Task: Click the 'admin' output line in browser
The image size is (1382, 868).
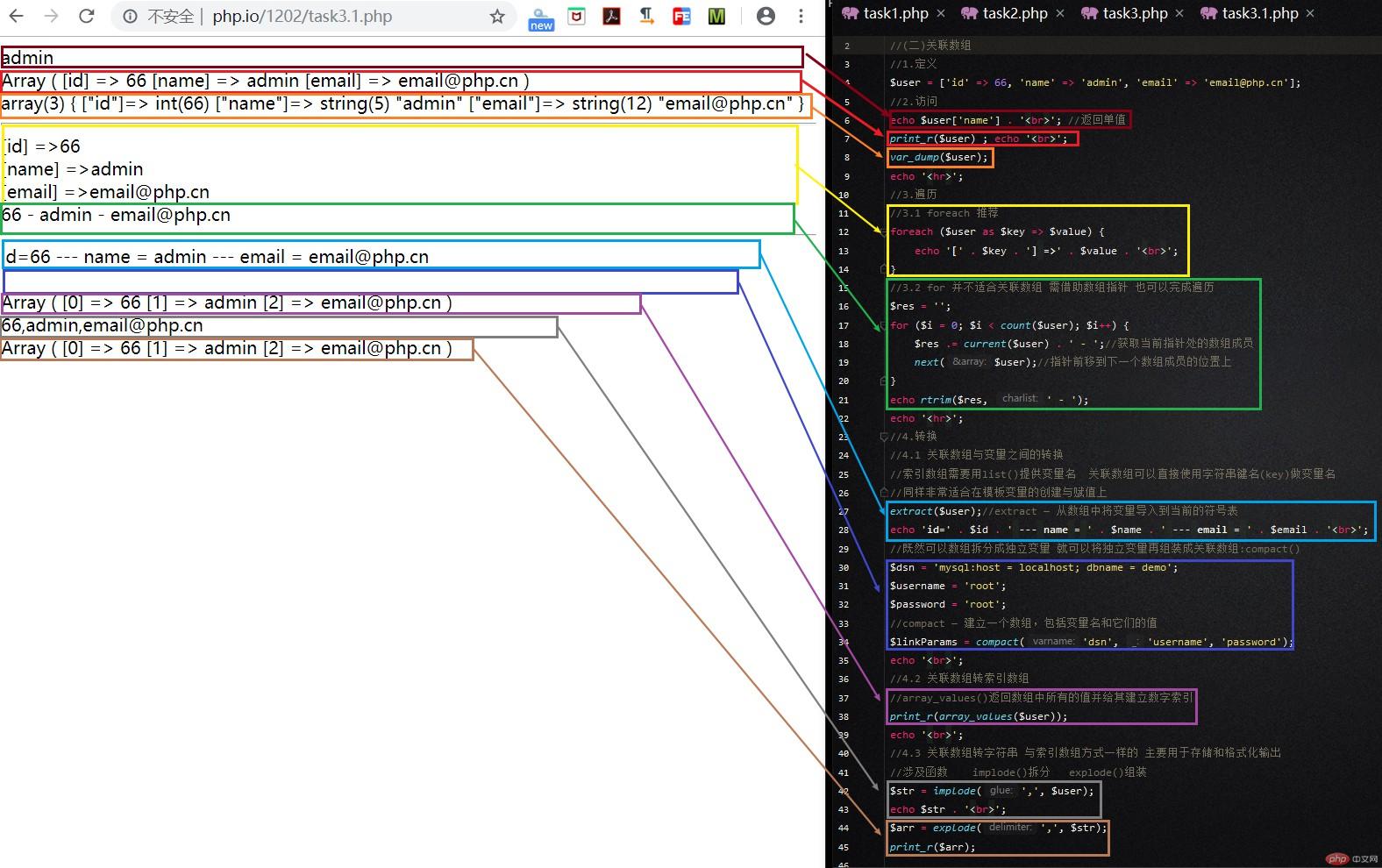Action: click(27, 58)
